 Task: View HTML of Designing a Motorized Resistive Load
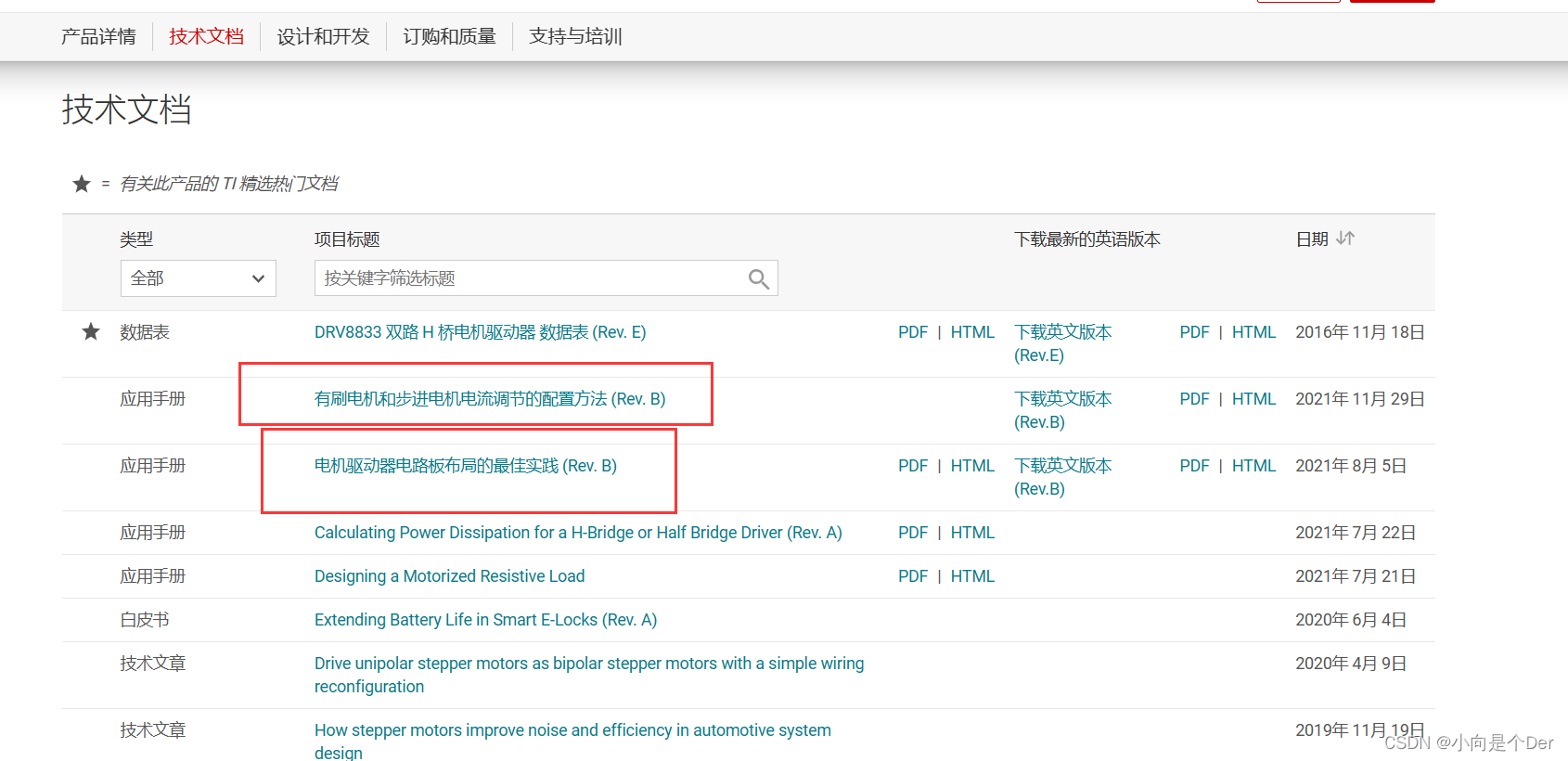[972, 576]
